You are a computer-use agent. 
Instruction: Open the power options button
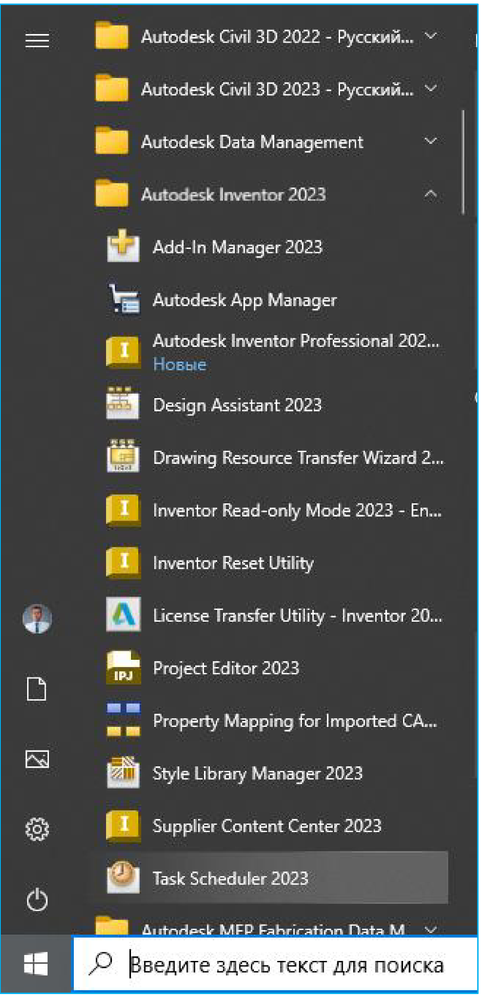tap(36, 900)
